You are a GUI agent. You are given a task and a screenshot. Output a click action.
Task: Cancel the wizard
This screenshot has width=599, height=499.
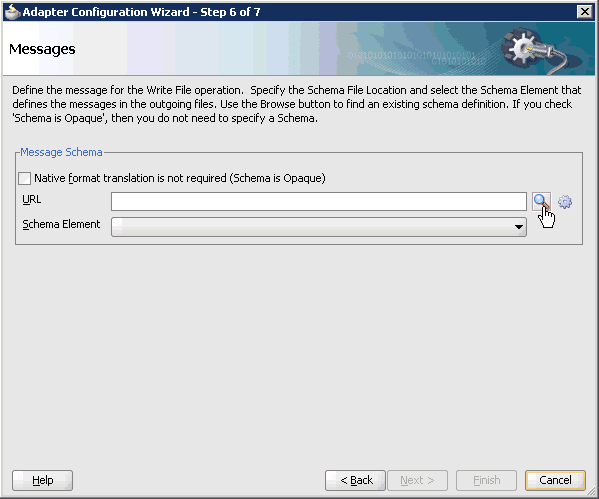click(x=555, y=480)
